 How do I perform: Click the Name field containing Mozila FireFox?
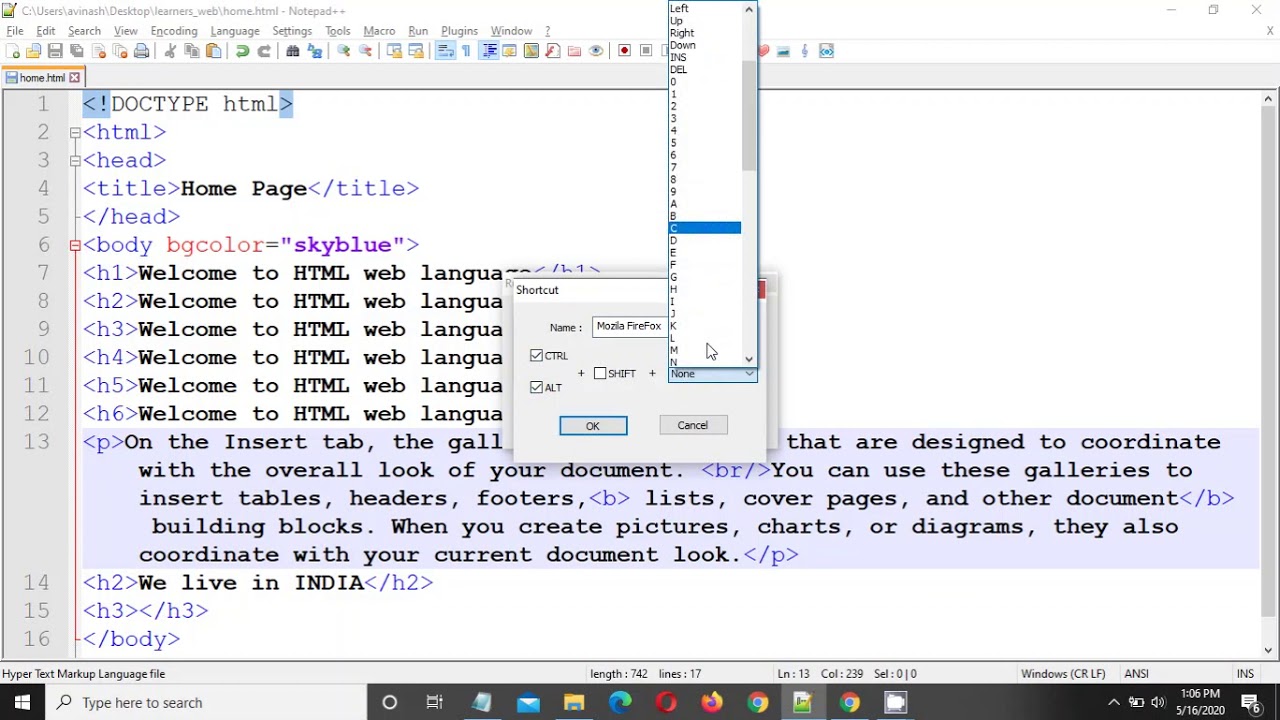[630, 326]
